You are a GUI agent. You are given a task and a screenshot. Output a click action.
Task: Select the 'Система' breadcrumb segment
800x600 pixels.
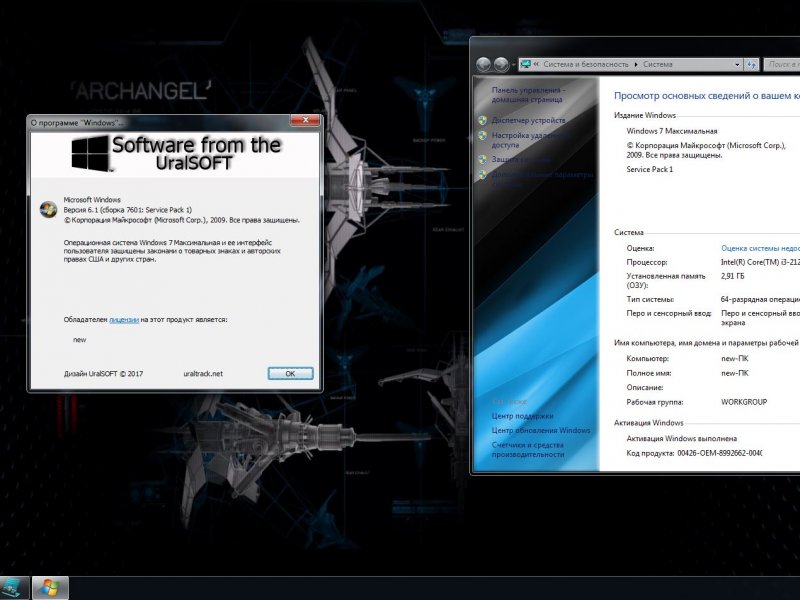(x=658, y=65)
